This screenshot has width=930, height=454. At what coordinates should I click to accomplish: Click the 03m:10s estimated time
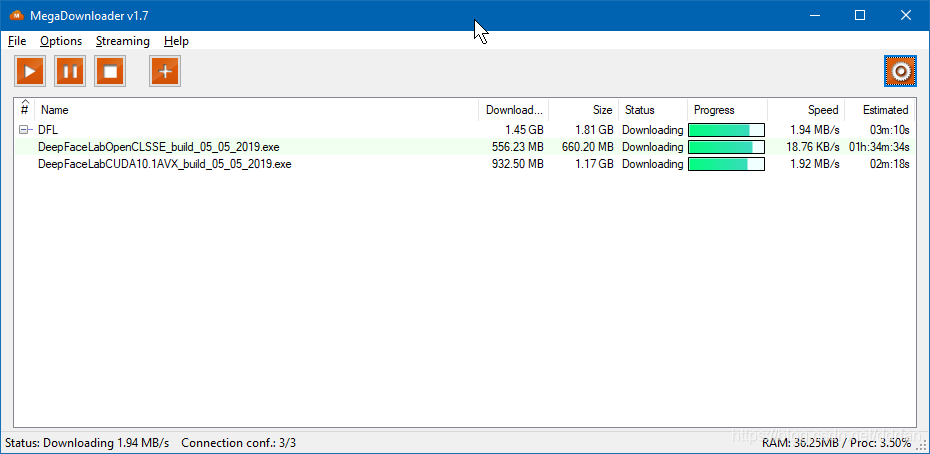pos(890,129)
